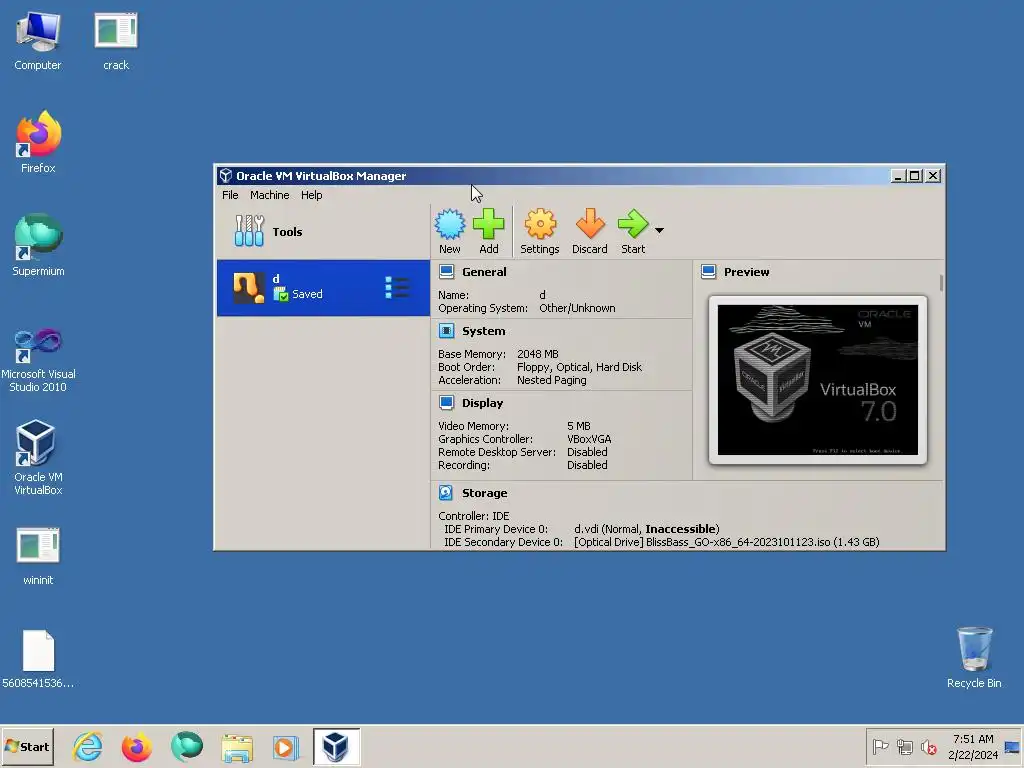Click the VirtualBox Manager title bar icon
The width and height of the screenshot is (1024, 768).
pyautogui.click(x=226, y=176)
